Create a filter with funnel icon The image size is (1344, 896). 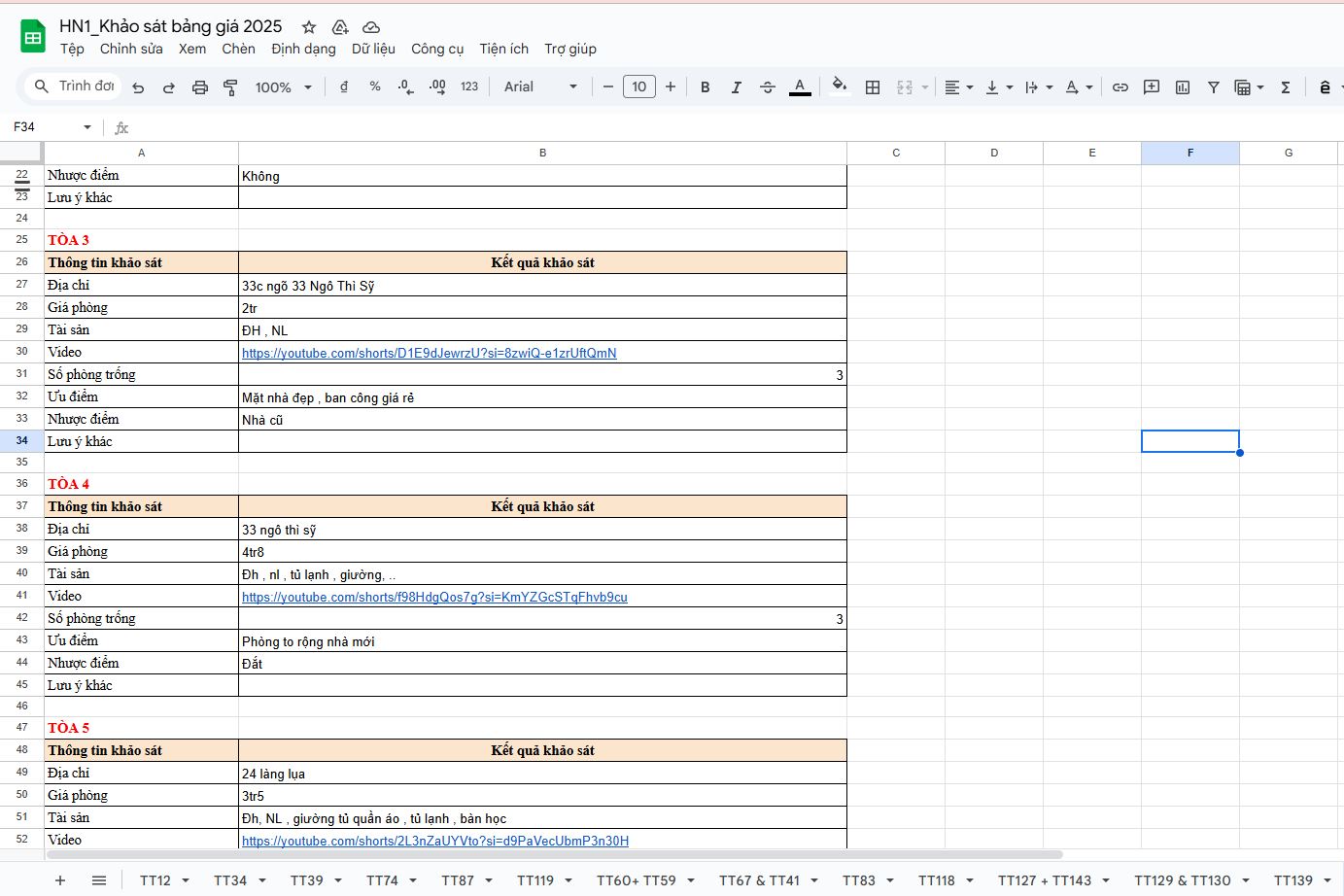[x=1214, y=87]
